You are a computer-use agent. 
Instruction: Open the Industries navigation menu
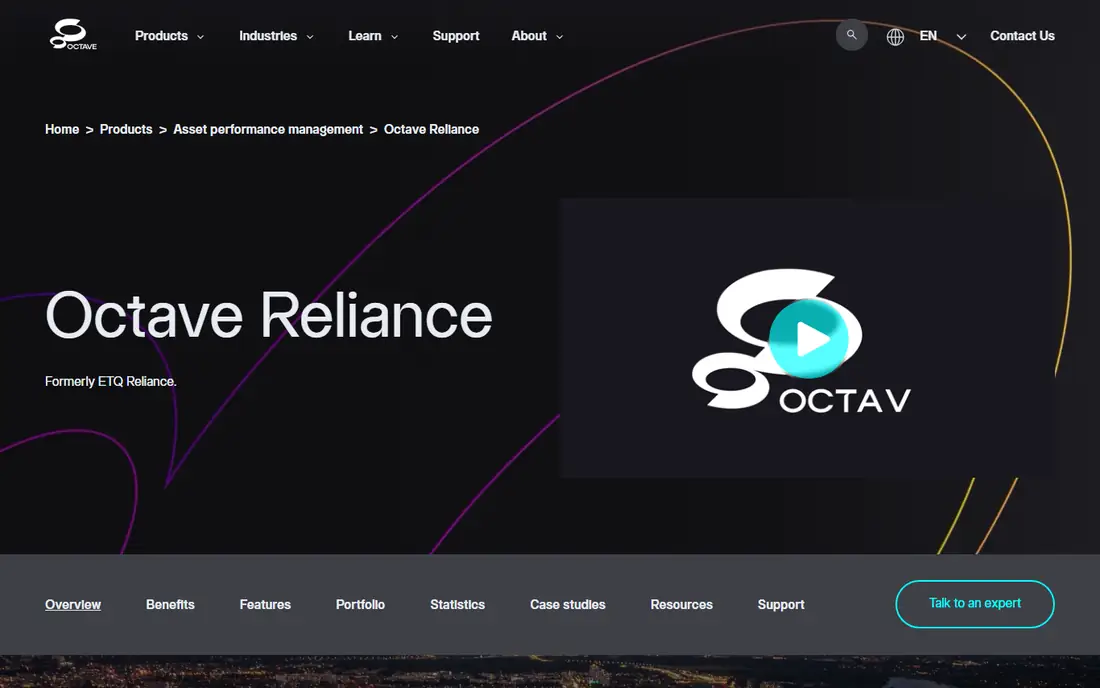coord(268,36)
